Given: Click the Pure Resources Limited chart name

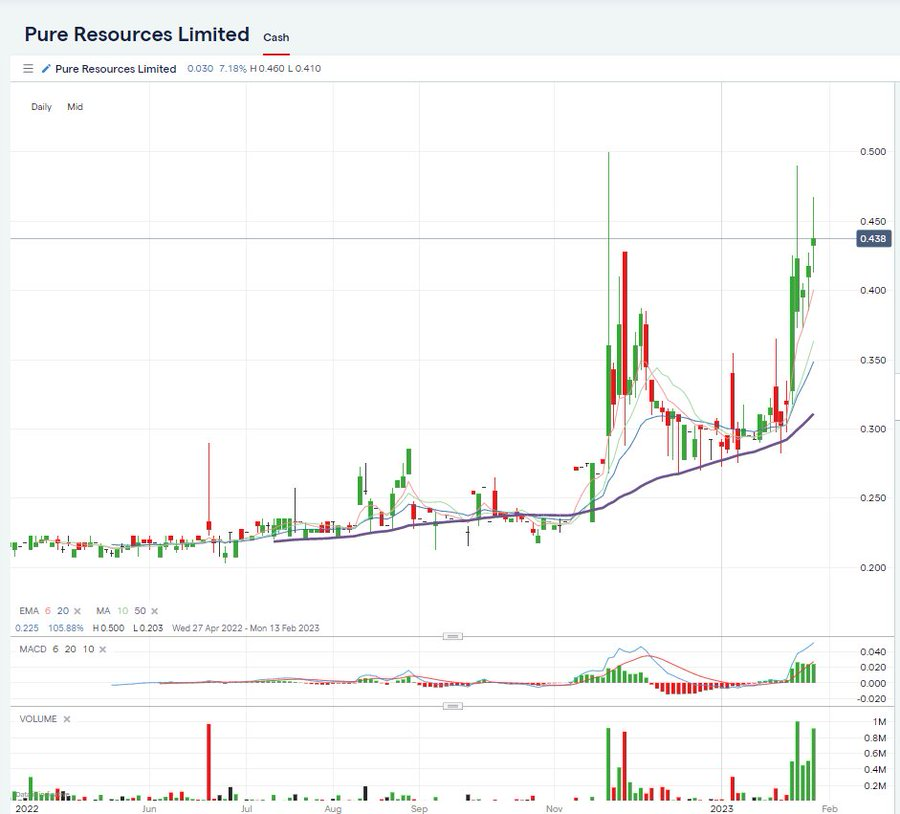Looking at the screenshot, I should [x=115, y=69].
